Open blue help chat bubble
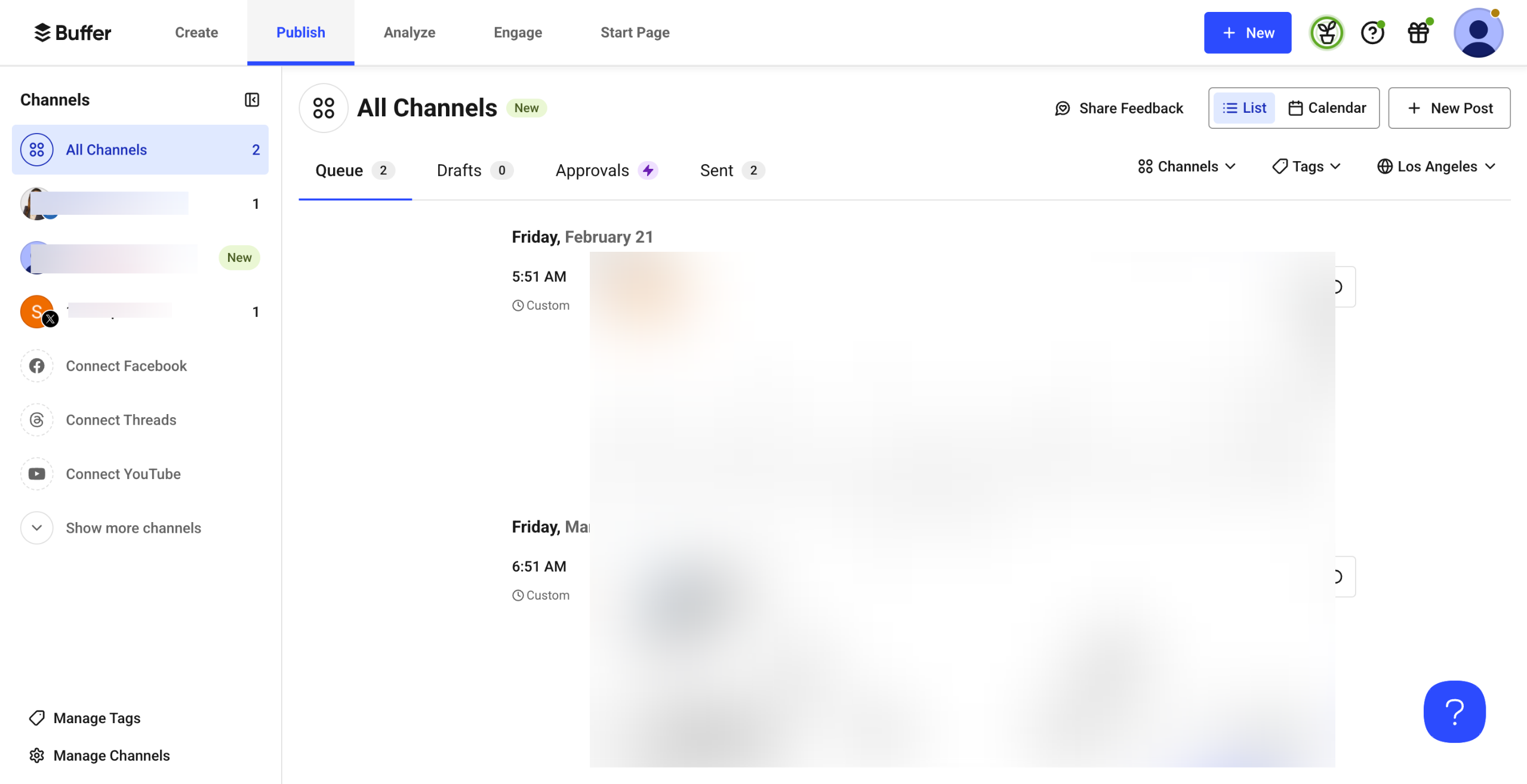Viewport: 1527px width, 784px height. [x=1454, y=711]
